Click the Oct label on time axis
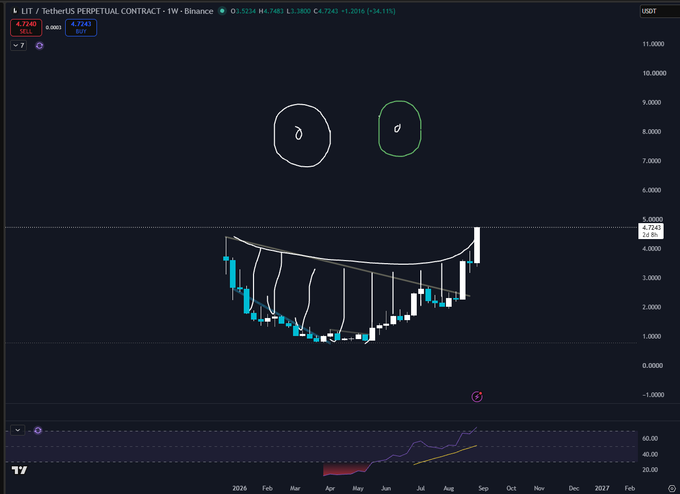Image resolution: width=680 pixels, height=494 pixels. click(511, 488)
